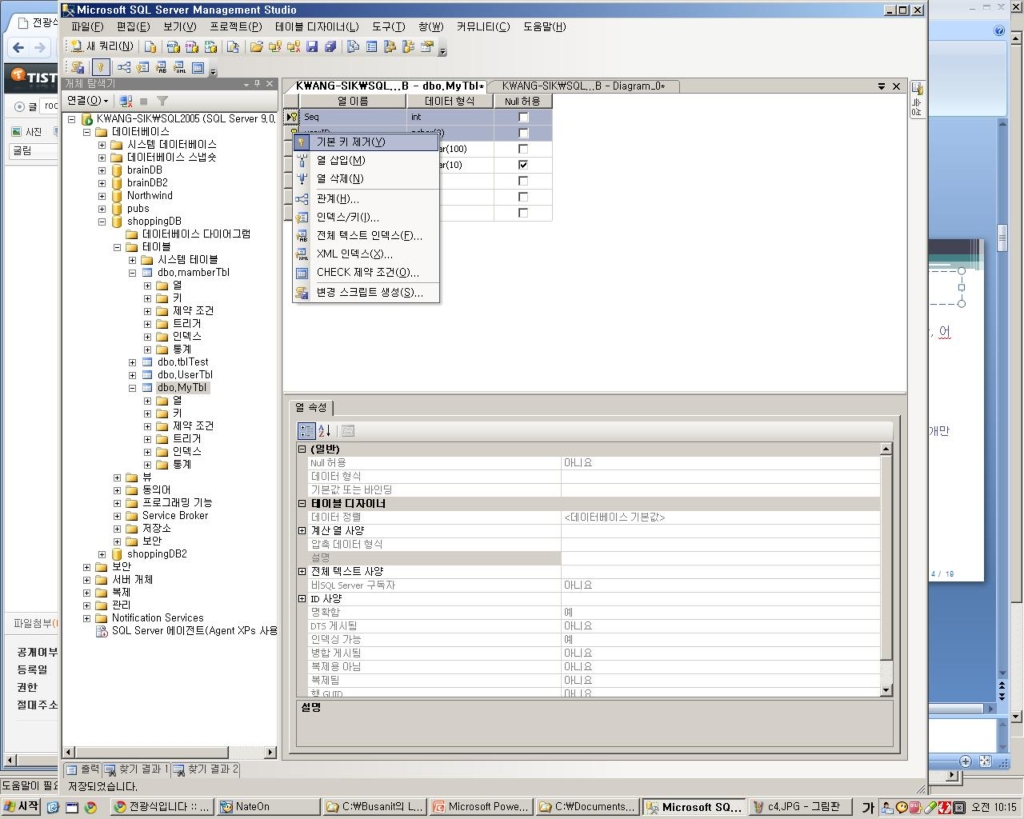
Task: Click the Save All icon in toolbar
Action: [x=330, y=46]
